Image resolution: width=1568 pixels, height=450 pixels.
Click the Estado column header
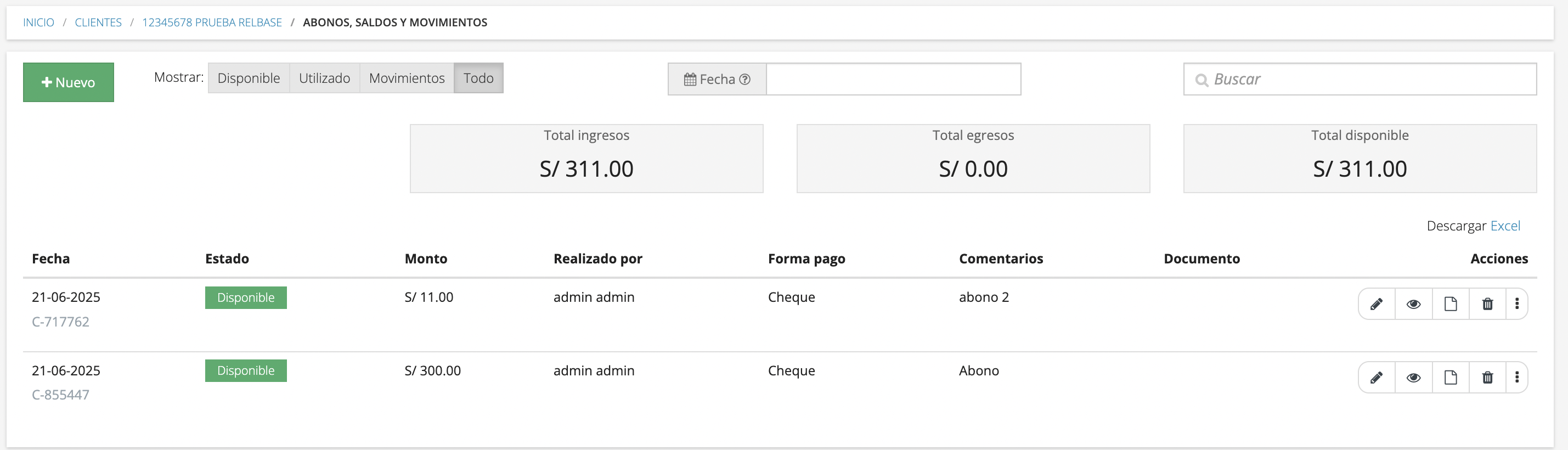click(x=227, y=259)
